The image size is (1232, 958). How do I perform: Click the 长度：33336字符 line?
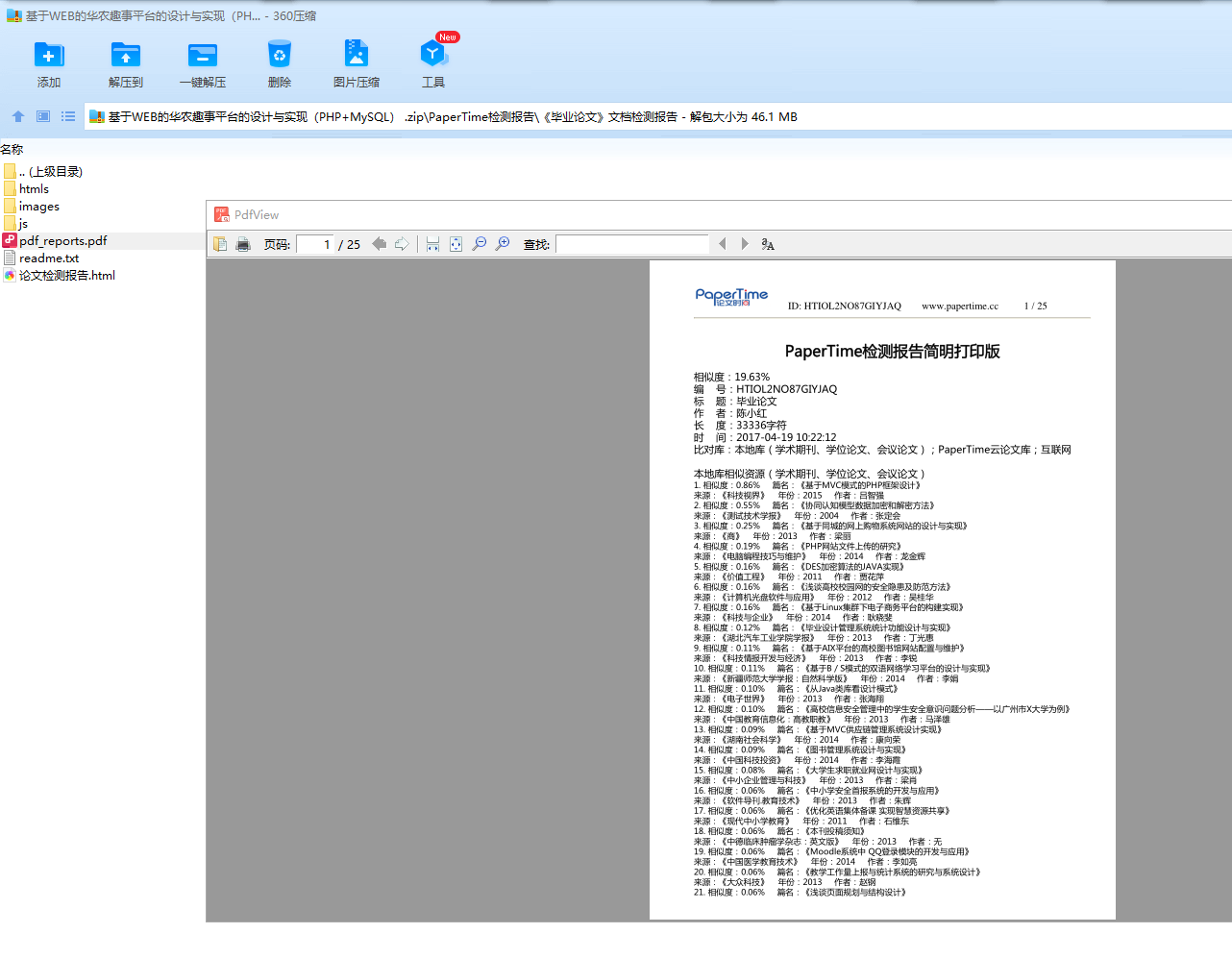tap(740, 426)
